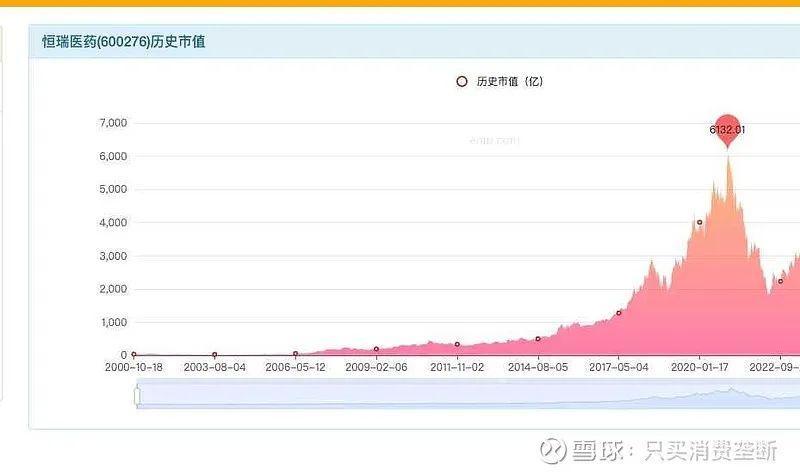
Task: Click the 2,000 y-axis label
Action: click(113, 289)
